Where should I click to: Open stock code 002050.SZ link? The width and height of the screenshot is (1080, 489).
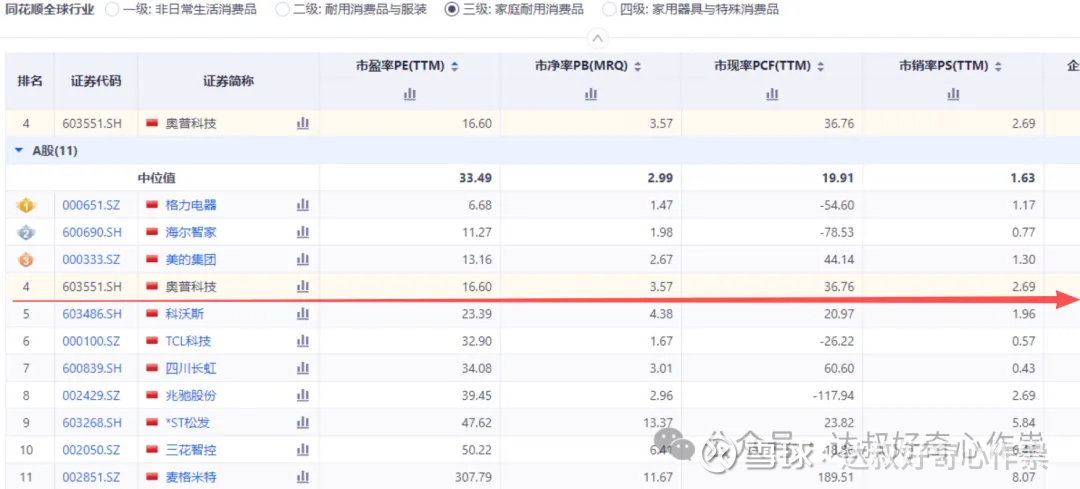[91, 450]
